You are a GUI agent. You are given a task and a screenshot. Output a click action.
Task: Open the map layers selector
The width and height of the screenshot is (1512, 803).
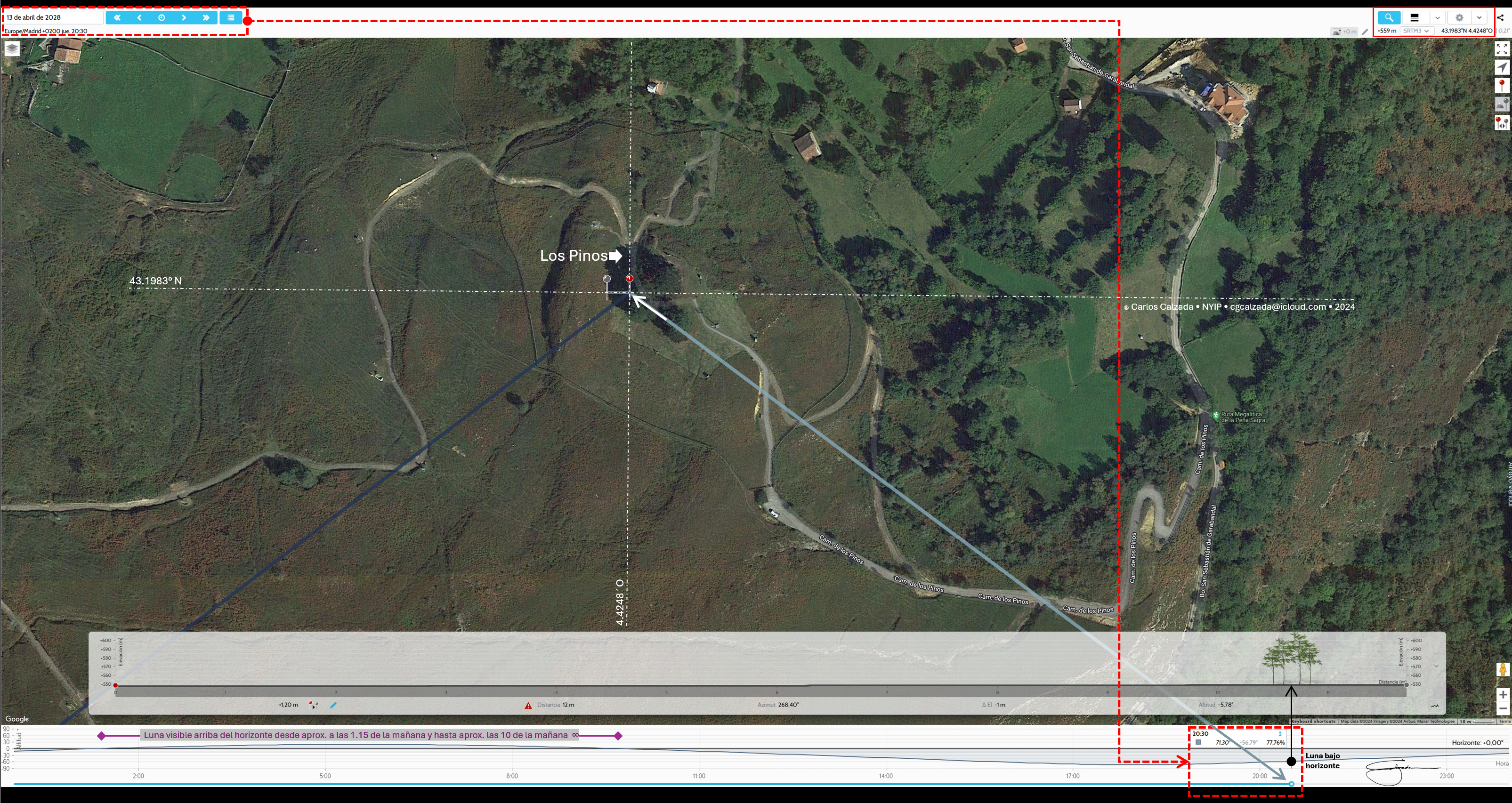pos(12,48)
